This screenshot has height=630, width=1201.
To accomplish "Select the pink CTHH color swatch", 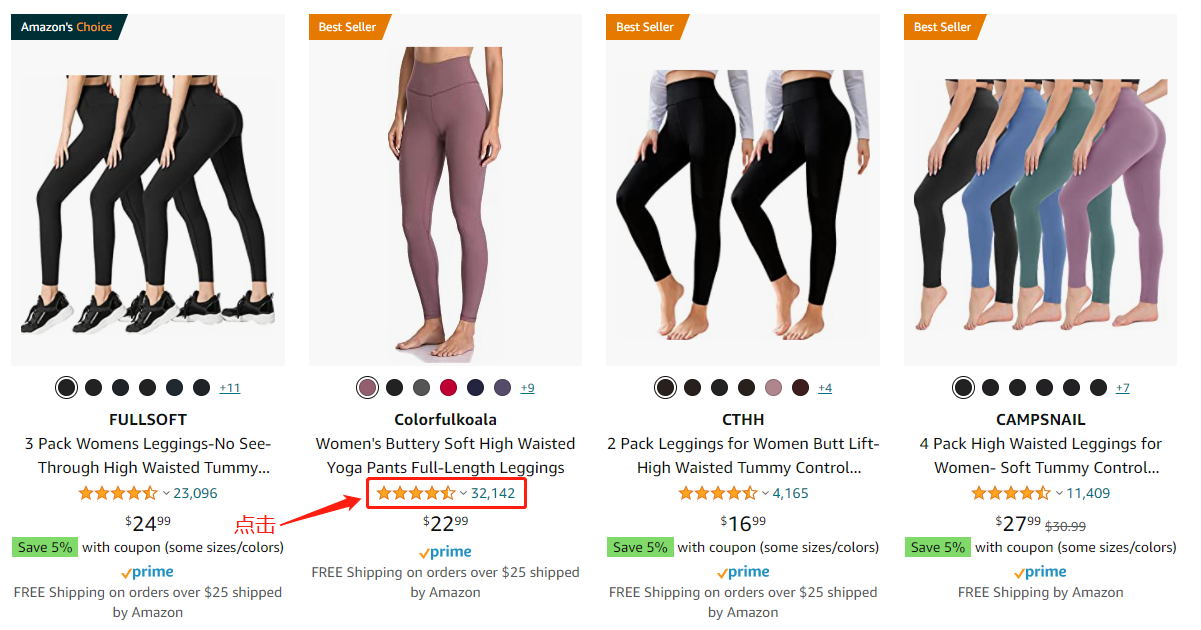I will tap(773, 388).
